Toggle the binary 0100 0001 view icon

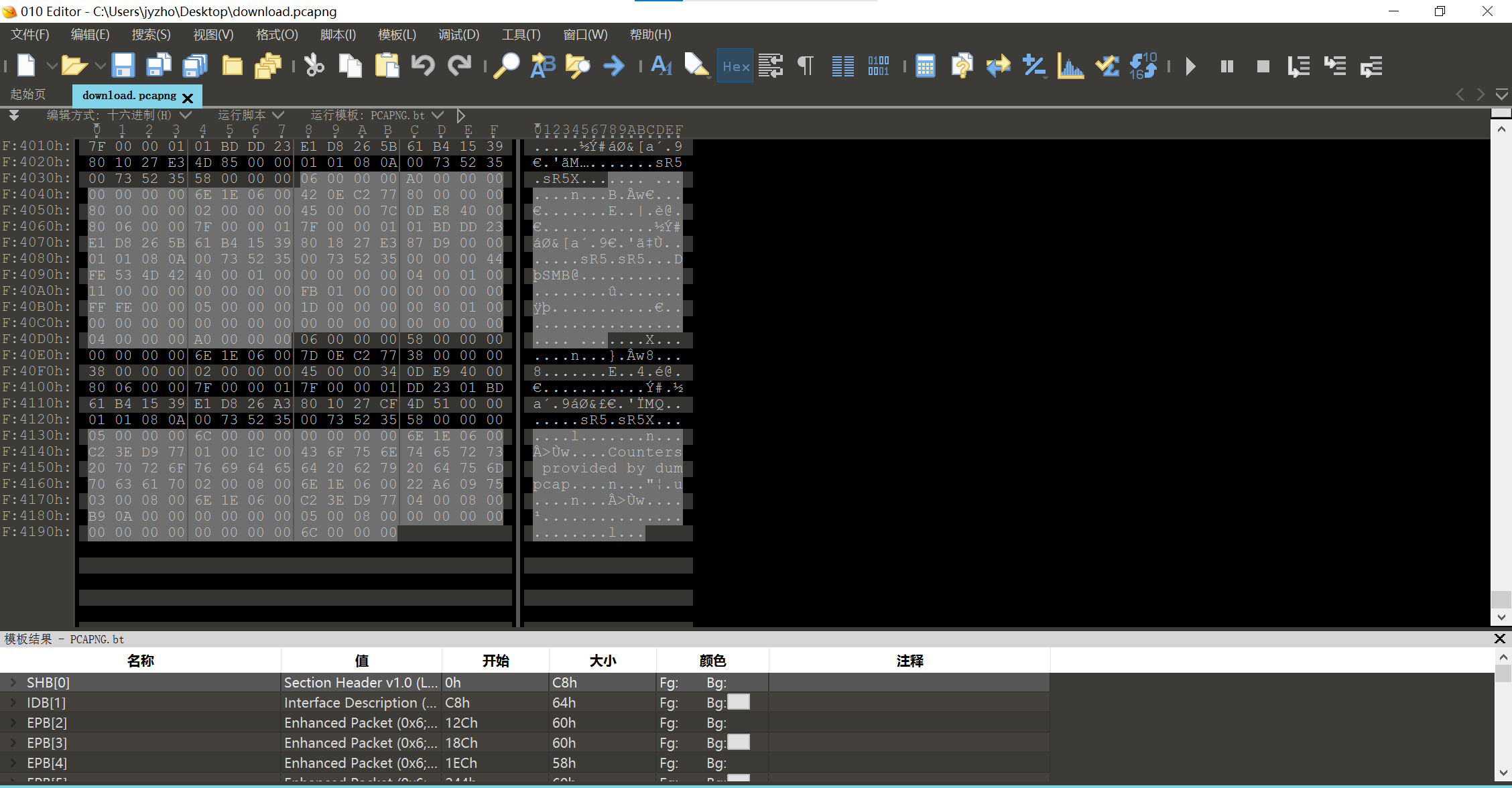click(879, 66)
